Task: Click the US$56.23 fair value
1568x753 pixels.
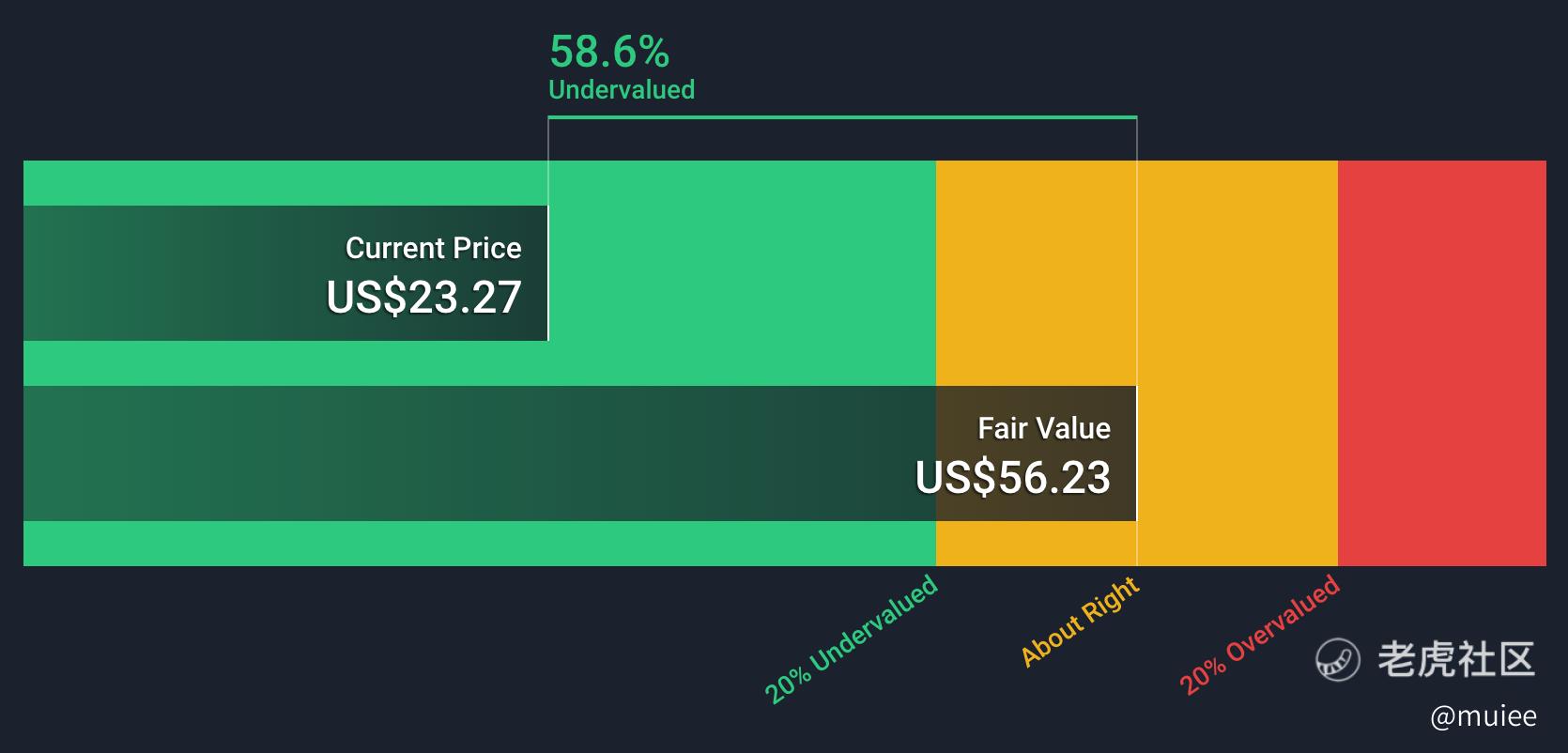Action: pos(1012,478)
